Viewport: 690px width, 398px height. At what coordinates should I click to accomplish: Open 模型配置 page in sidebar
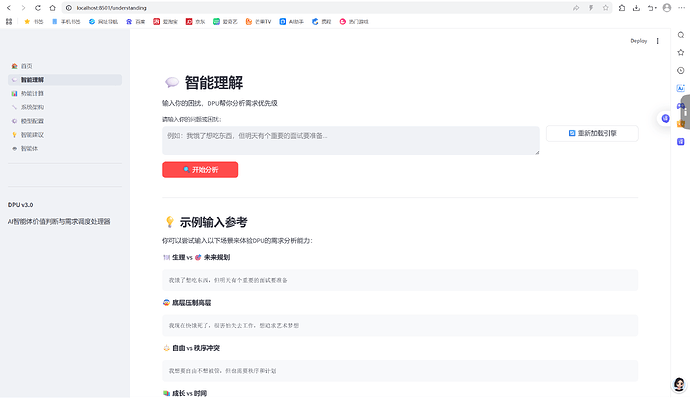point(65,121)
